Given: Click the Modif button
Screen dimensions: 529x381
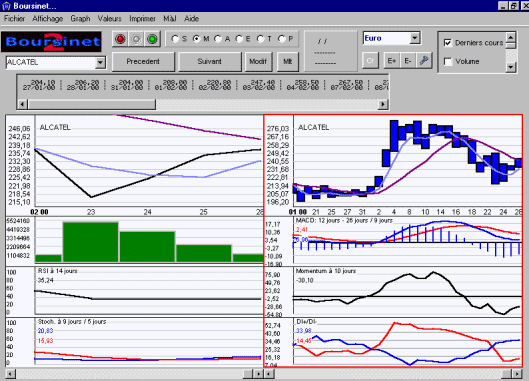Looking at the screenshot, I should point(258,61).
